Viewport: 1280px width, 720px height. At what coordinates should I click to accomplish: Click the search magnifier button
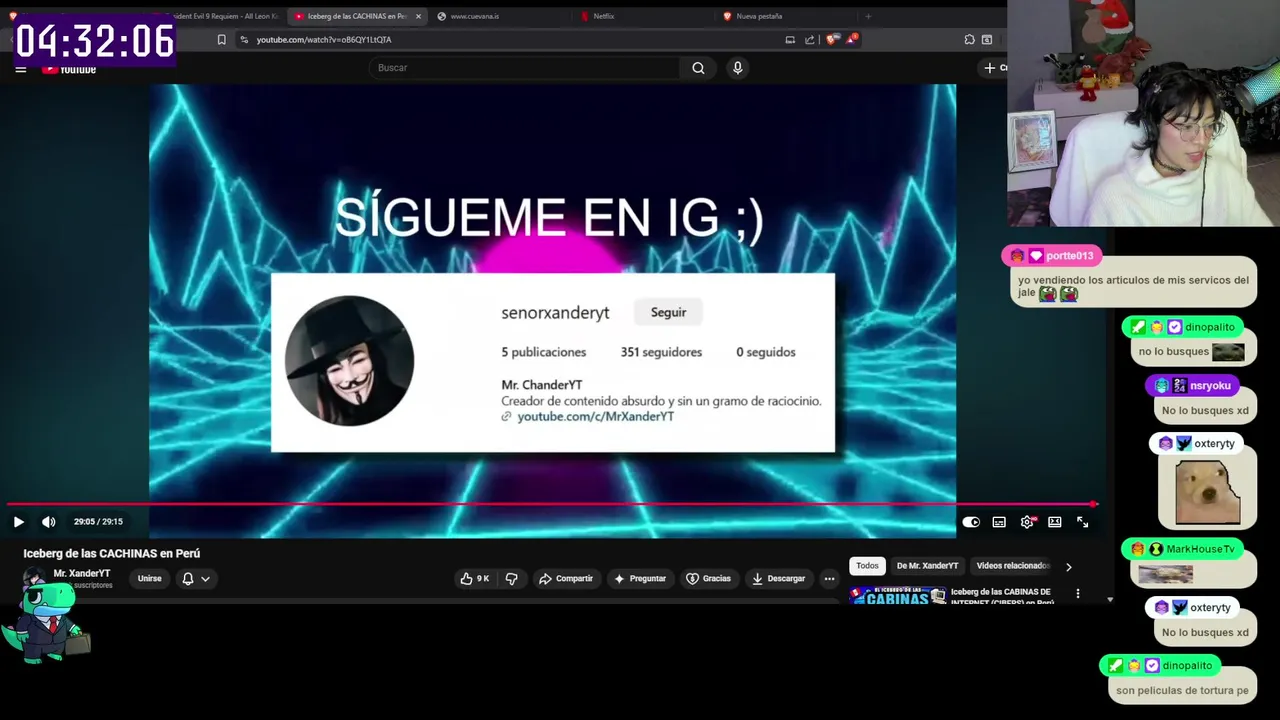(x=698, y=68)
